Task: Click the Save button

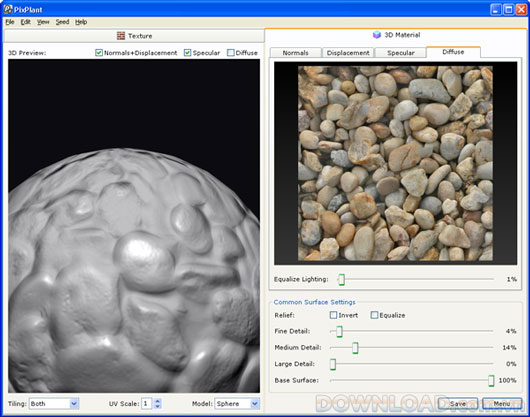Action: pyautogui.click(x=458, y=403)
